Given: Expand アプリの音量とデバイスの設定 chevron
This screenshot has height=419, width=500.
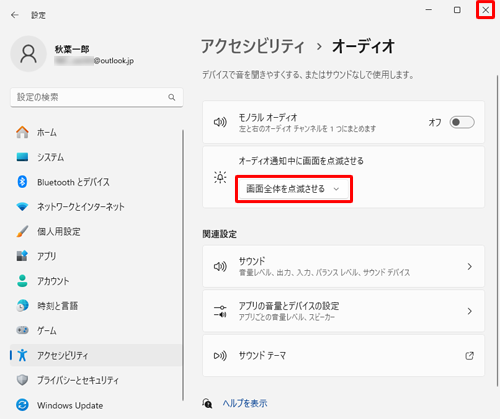Looking at the screenshot, I should tap(470, 311).
